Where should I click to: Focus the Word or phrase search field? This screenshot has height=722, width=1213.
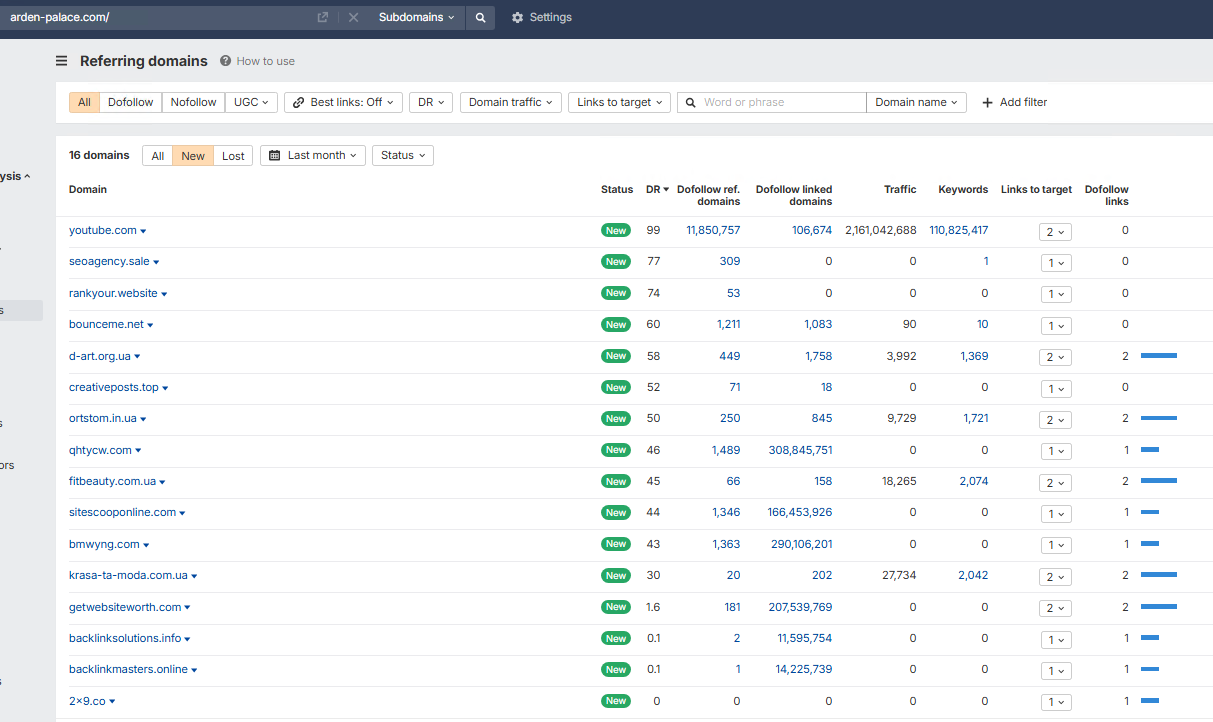(780, 102)
